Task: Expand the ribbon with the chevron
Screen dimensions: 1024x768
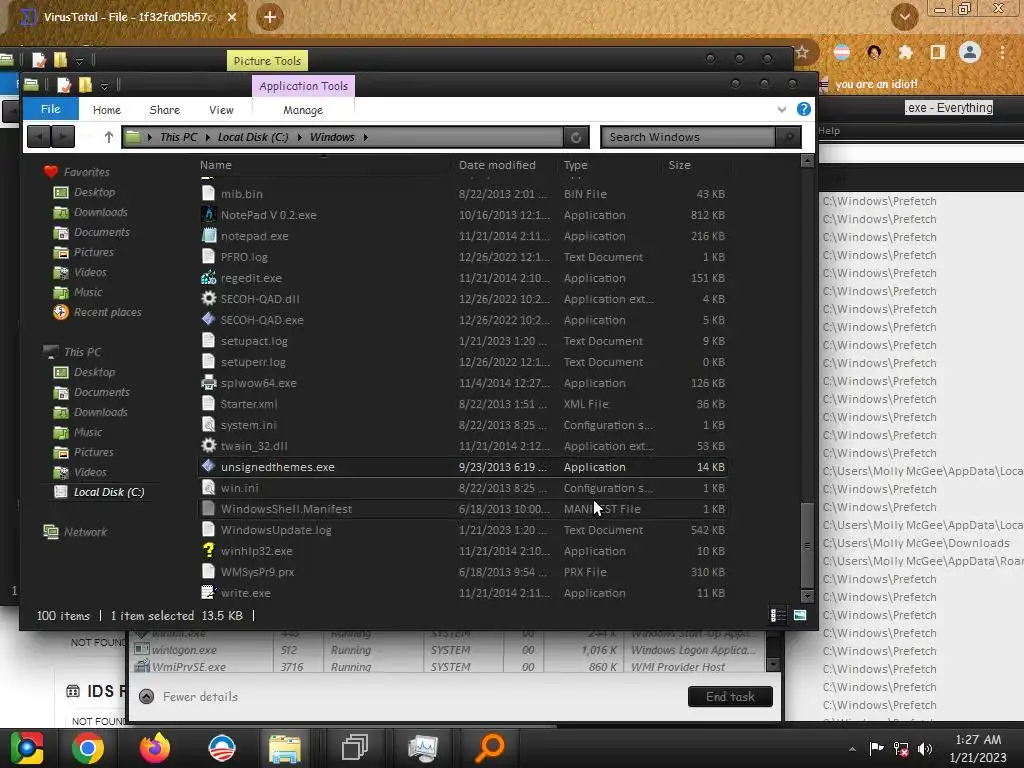Action: (x=782, y=109)
